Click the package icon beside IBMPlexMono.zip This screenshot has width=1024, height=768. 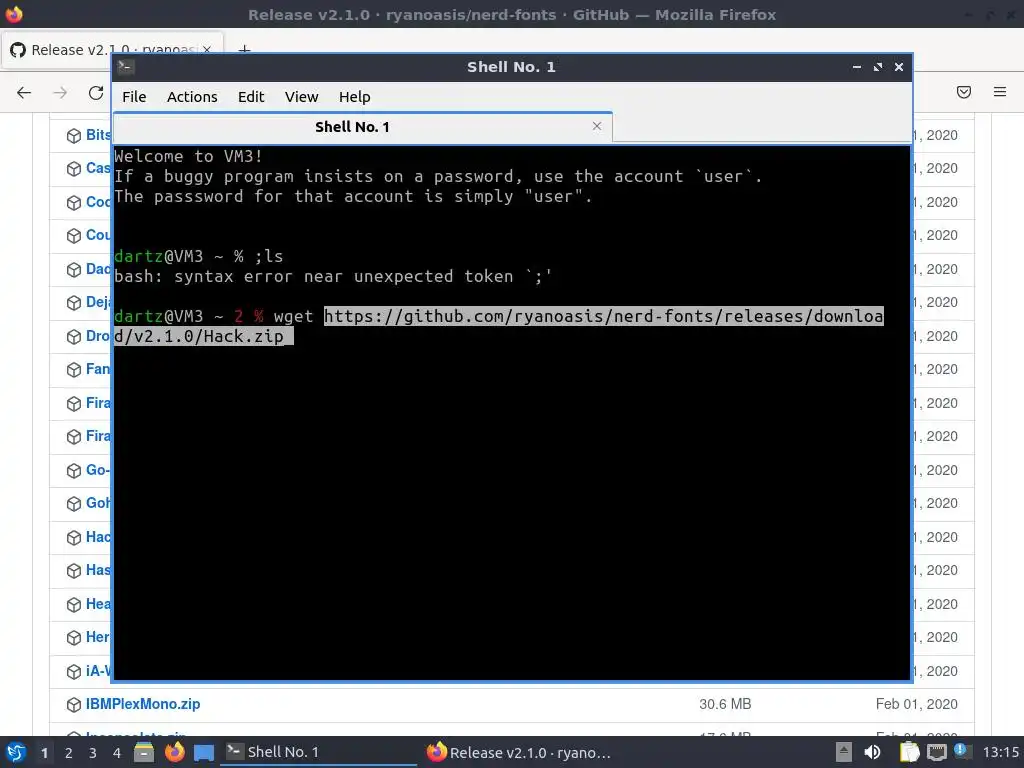pos(73,705)
